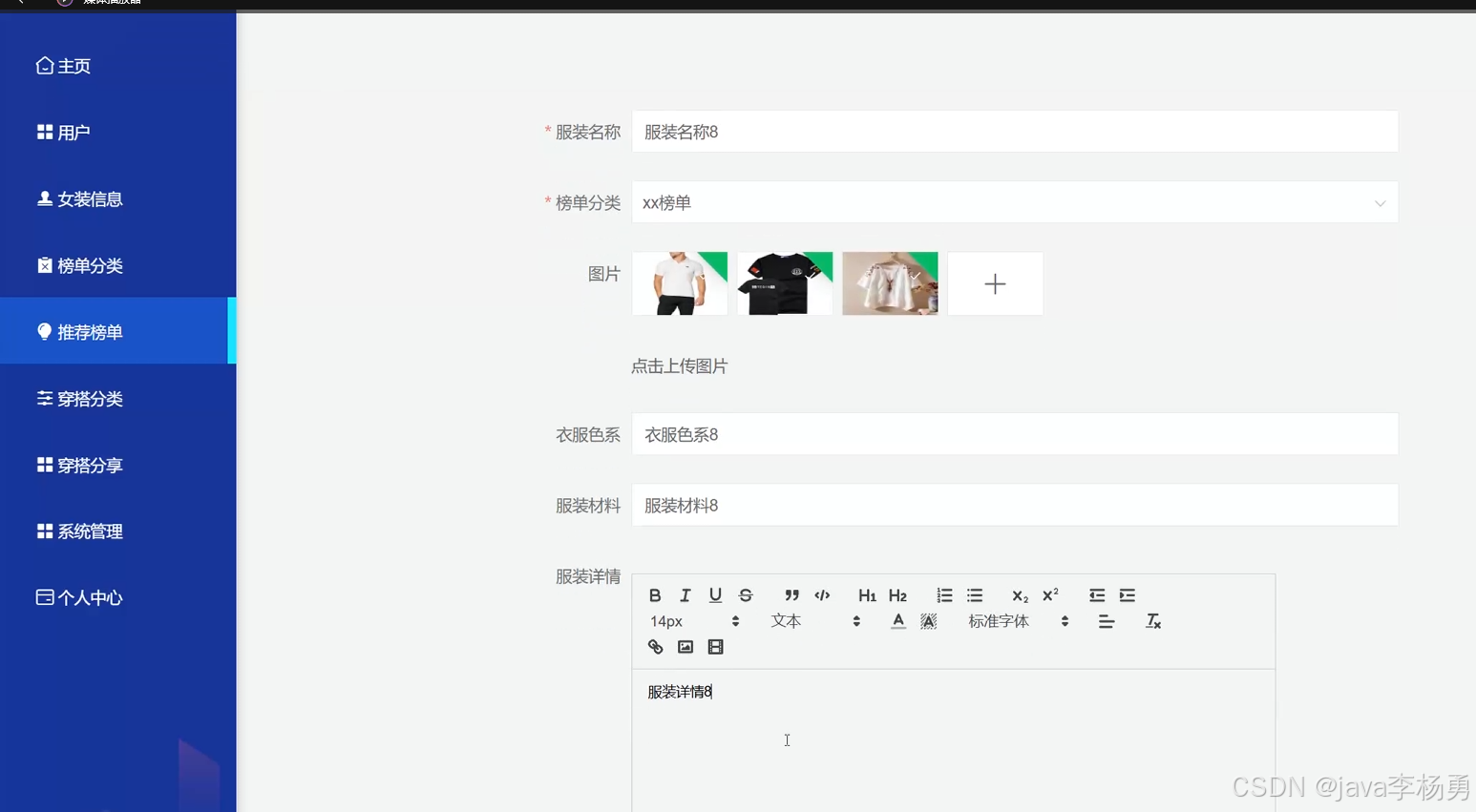Screen dimensions: 1476x812
Task: Apply subscript formatting in the editor
Action: pos(1019,595)
